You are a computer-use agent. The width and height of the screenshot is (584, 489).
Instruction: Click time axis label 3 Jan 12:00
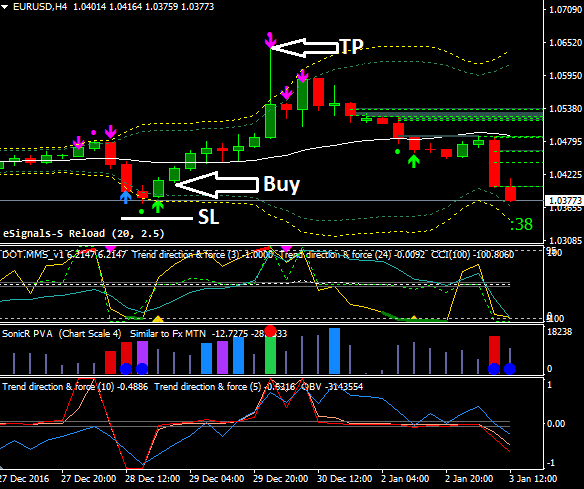[534, 479]
